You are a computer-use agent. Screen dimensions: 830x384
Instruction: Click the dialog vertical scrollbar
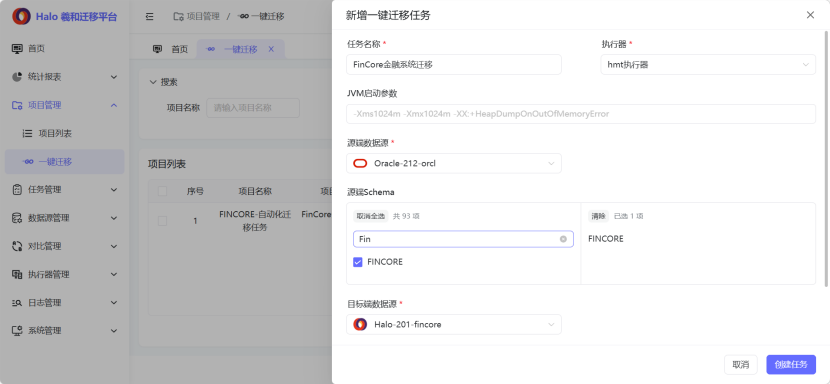point(826,159)
